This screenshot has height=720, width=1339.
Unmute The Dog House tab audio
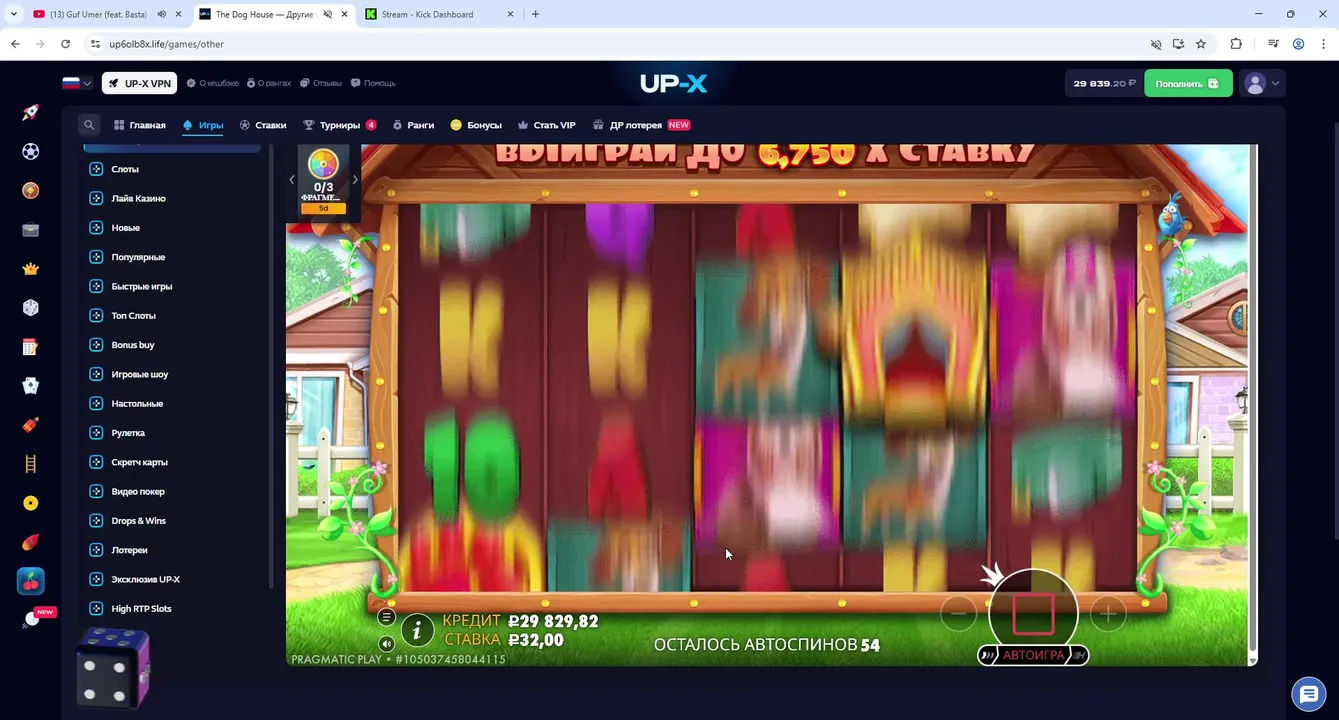(328, 14)
